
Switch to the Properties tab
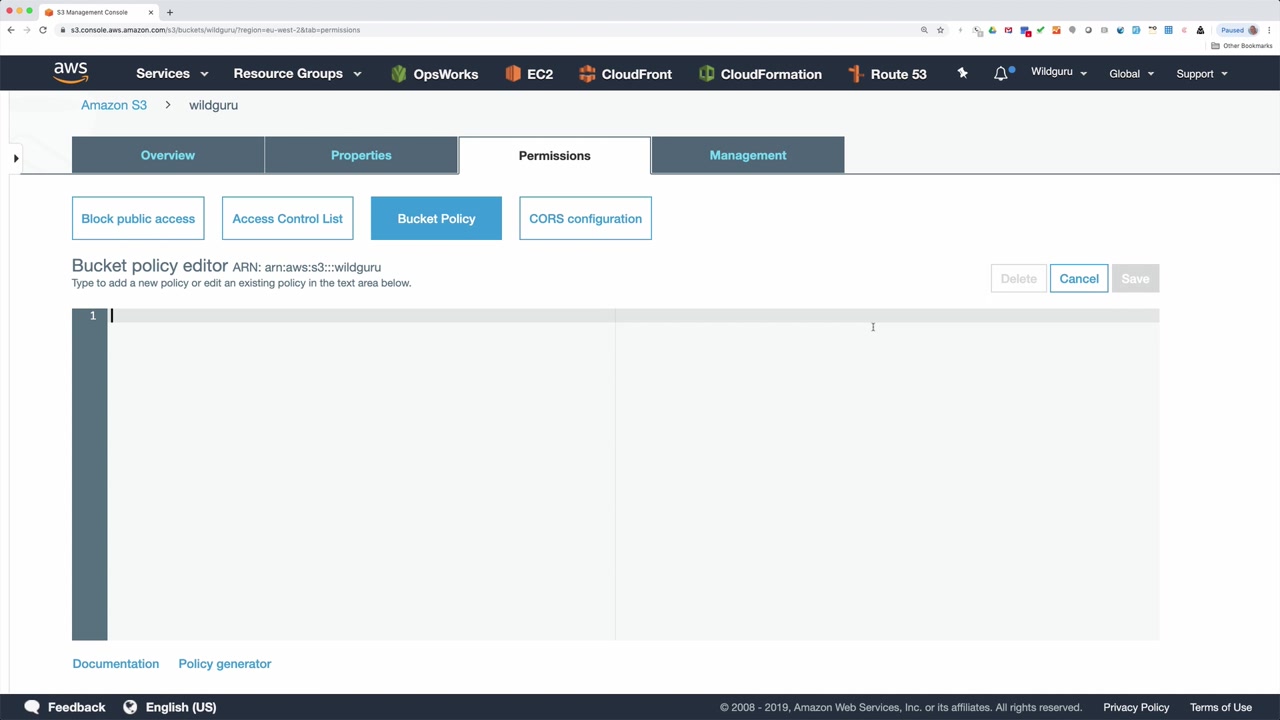pyautogui.click(x=361, y=155)
